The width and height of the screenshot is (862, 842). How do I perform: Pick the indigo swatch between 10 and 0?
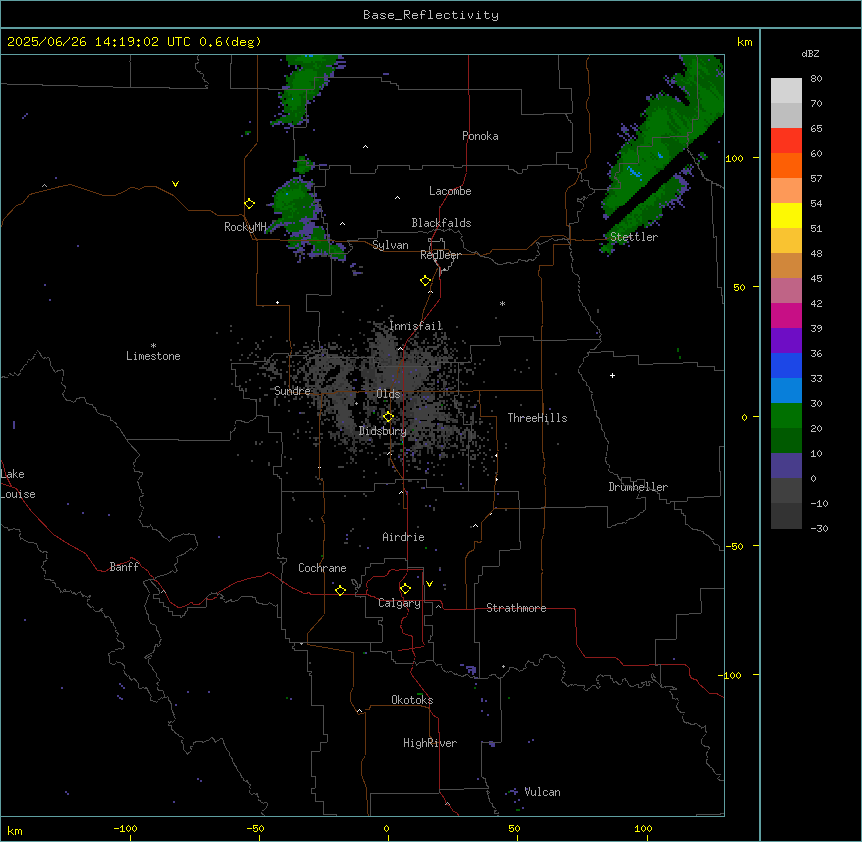786,466
